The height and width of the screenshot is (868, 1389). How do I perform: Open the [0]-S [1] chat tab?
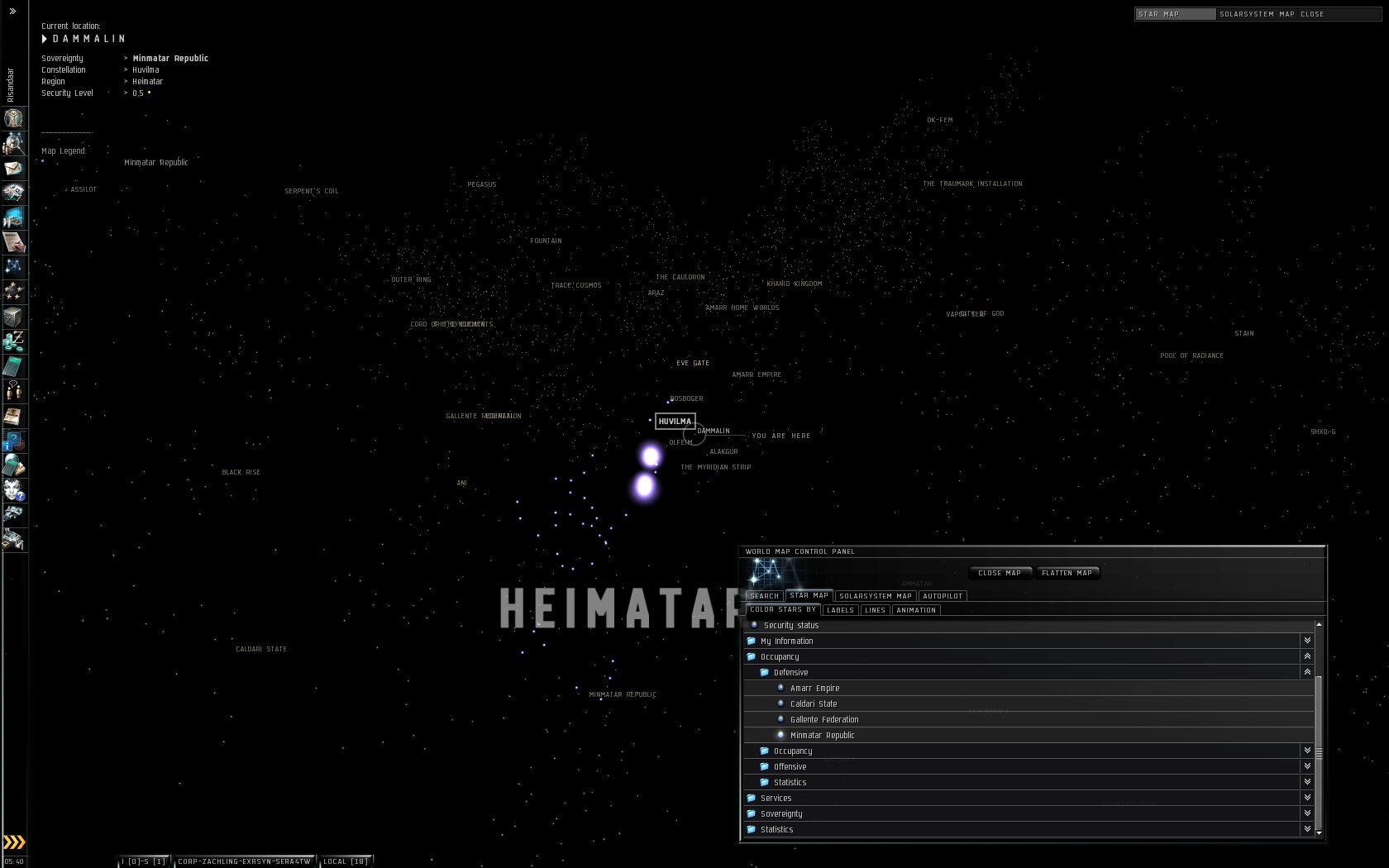click(145, 861)
